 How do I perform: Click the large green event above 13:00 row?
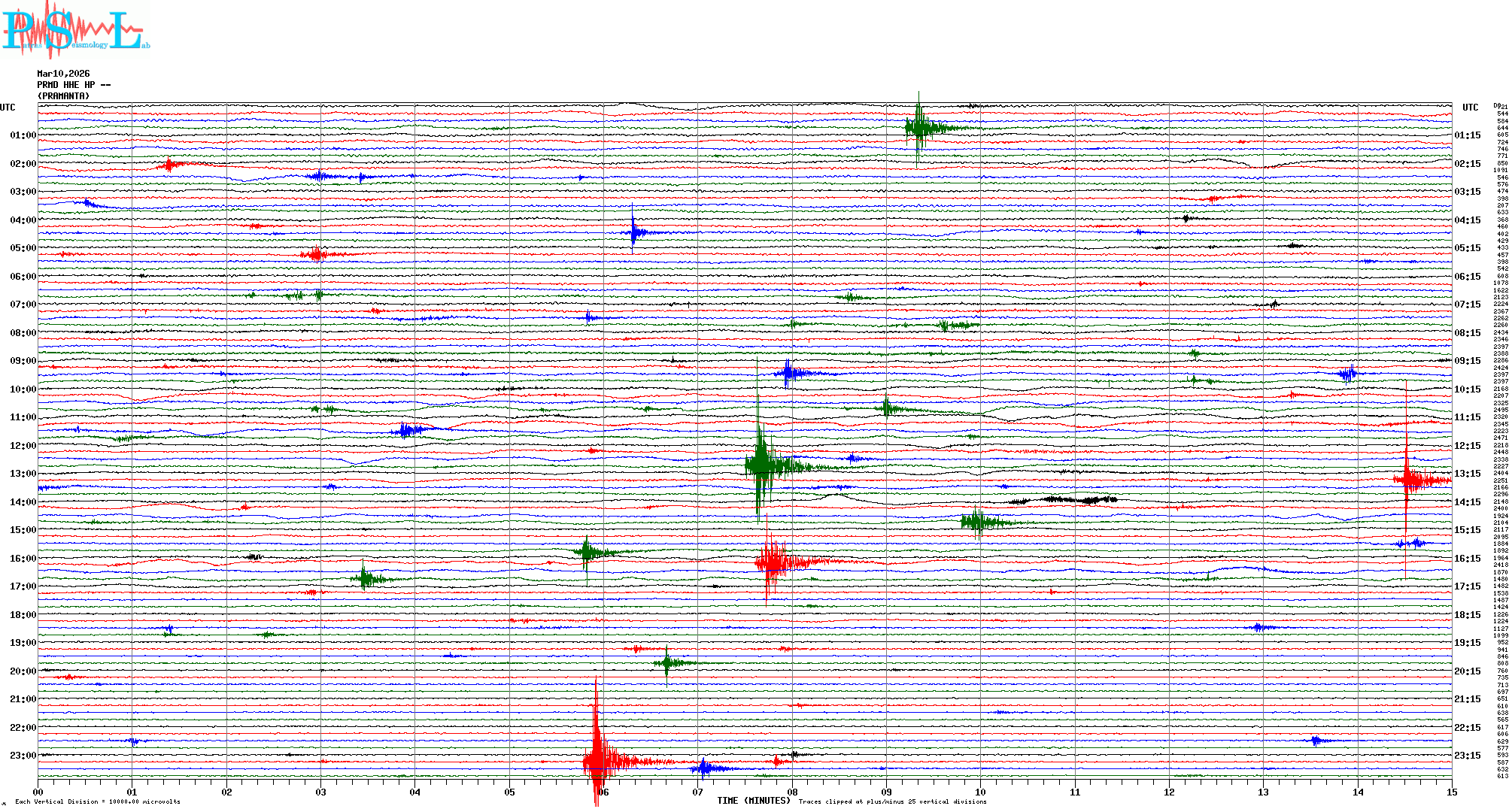pyautogui.click(x=761, y=465)
